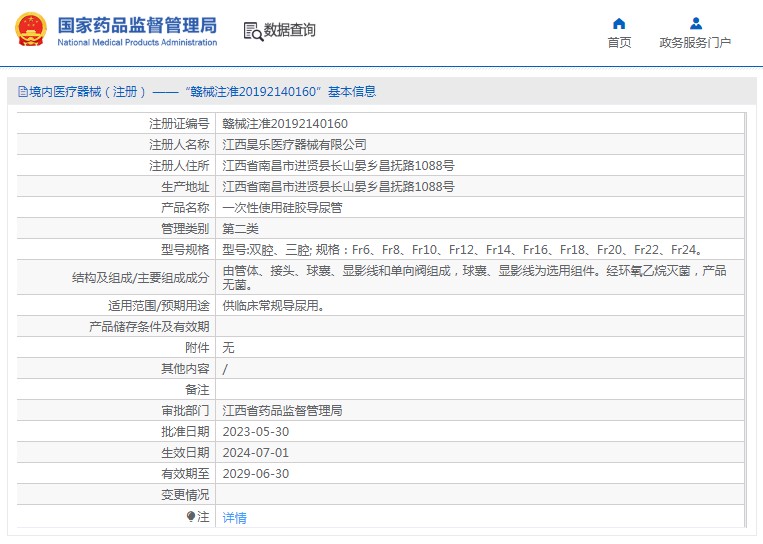Select the 附件 value 无
763x544 pixels.
228,347
